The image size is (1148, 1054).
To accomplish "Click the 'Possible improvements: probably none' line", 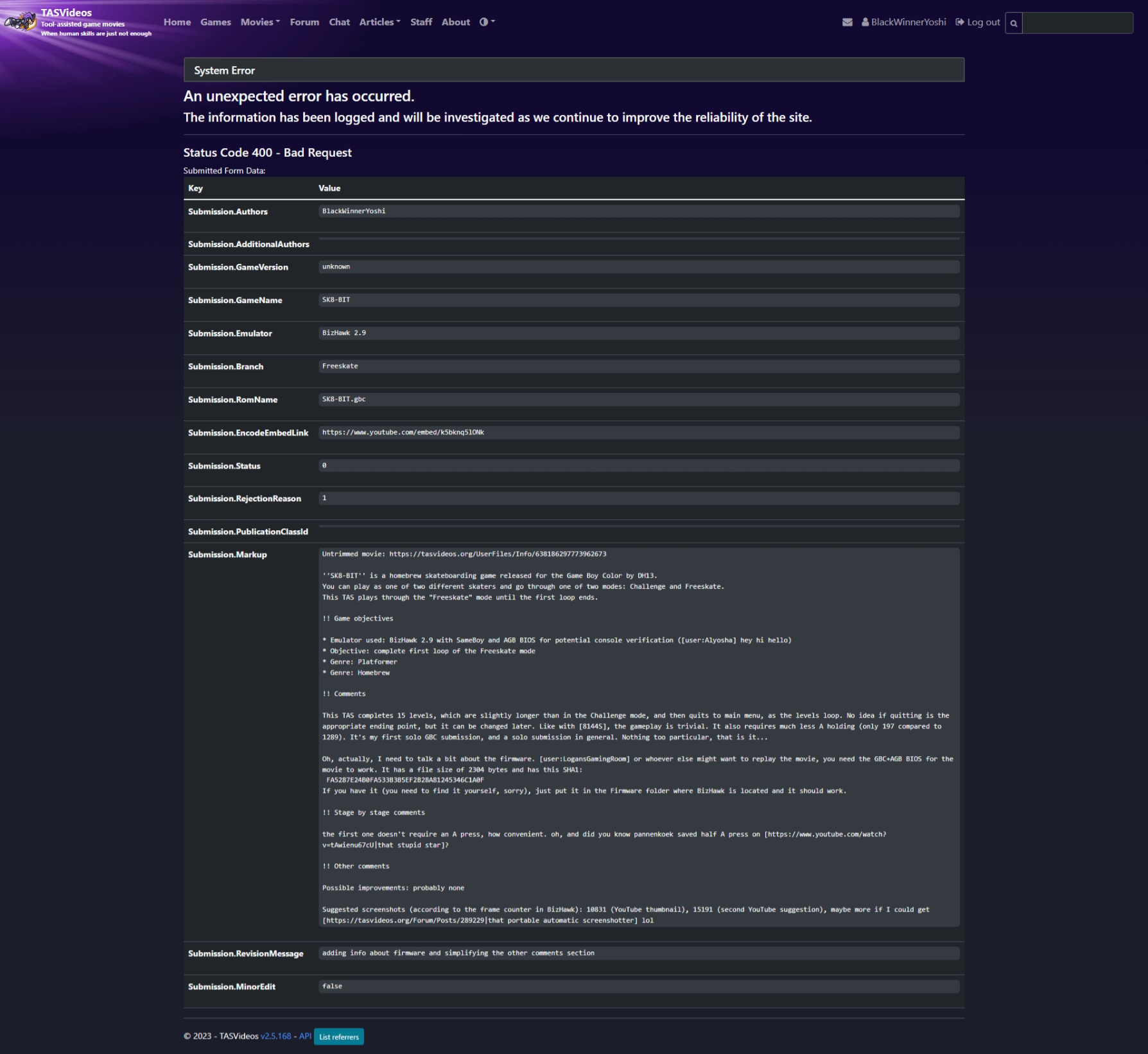I will pyautogui.click(x=393, y=888).
